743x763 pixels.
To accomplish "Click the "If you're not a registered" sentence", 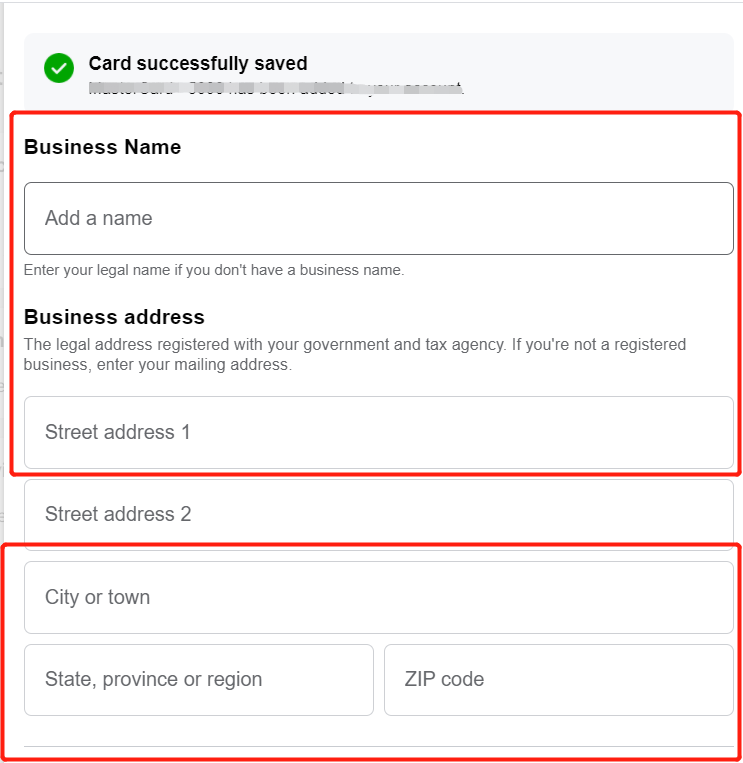I will (x=598, y=344).
